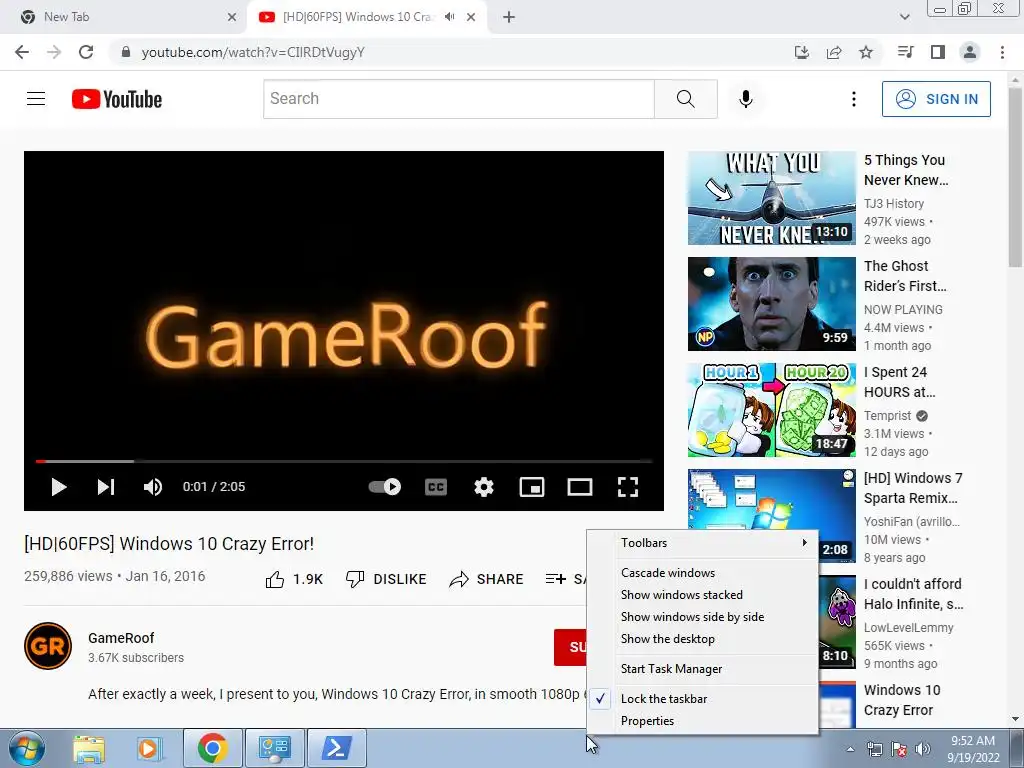Screen dimensions: 1024x768
Task: Open Windows Media Player from taskbar
Action: (x=149, y=748)
